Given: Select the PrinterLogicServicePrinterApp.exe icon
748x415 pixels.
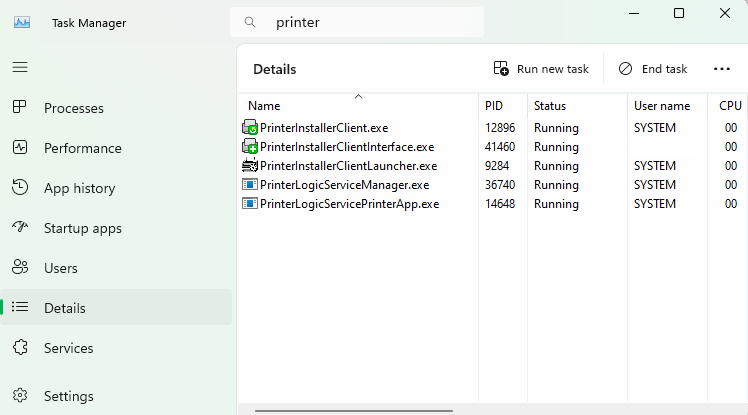Looking at the screenshot, I should (250, 203).
